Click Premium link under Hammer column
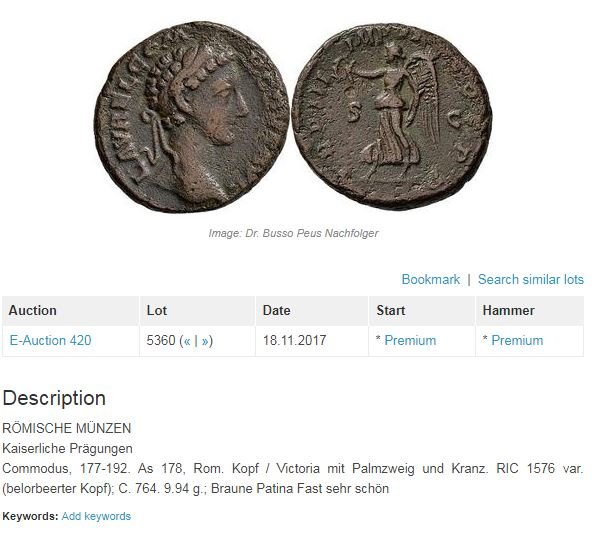The image size is (592, 537). [x=517, y=340]
